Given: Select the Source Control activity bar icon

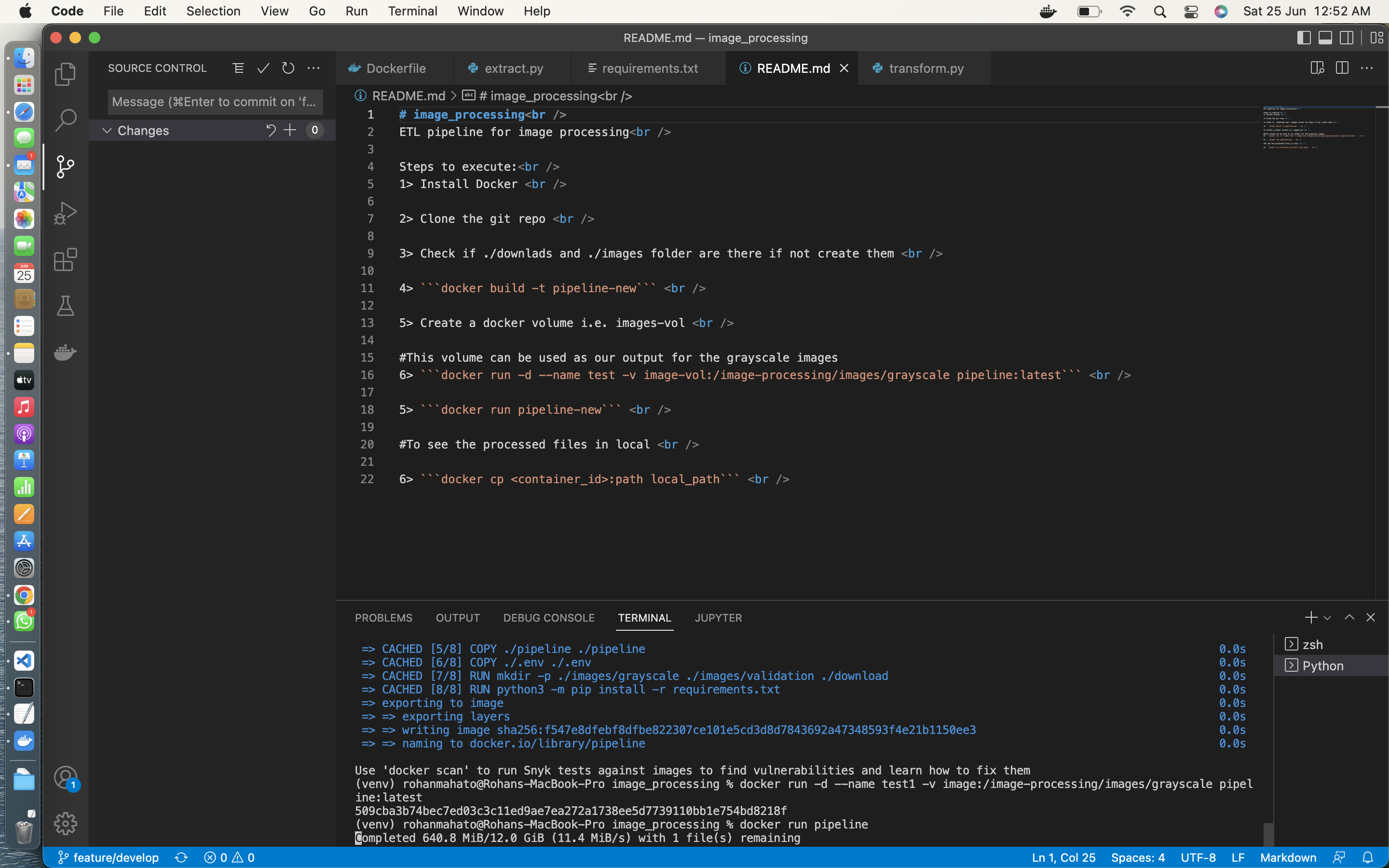Looking at the screenshot, I should coord(66,166).
